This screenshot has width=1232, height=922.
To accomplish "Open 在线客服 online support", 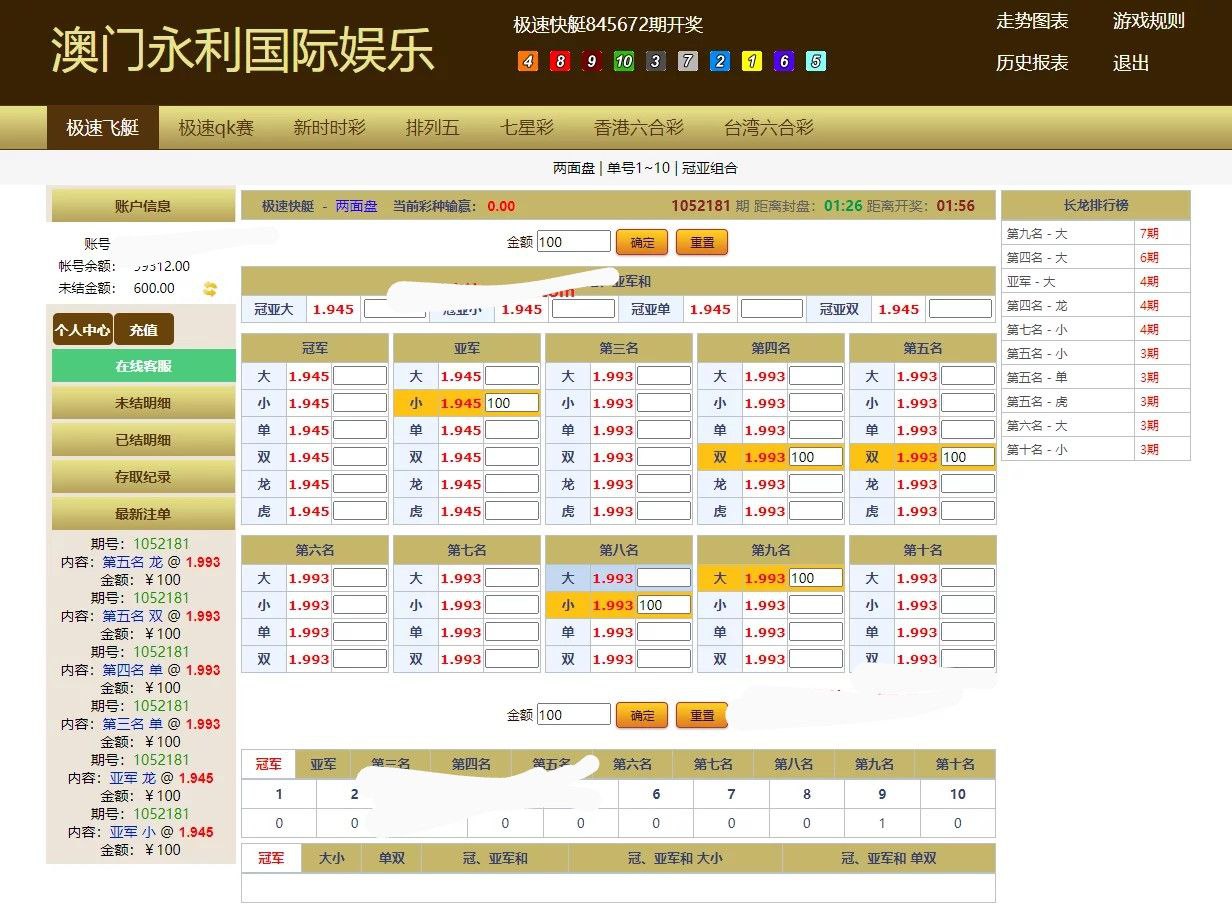I will pos(143,366).
